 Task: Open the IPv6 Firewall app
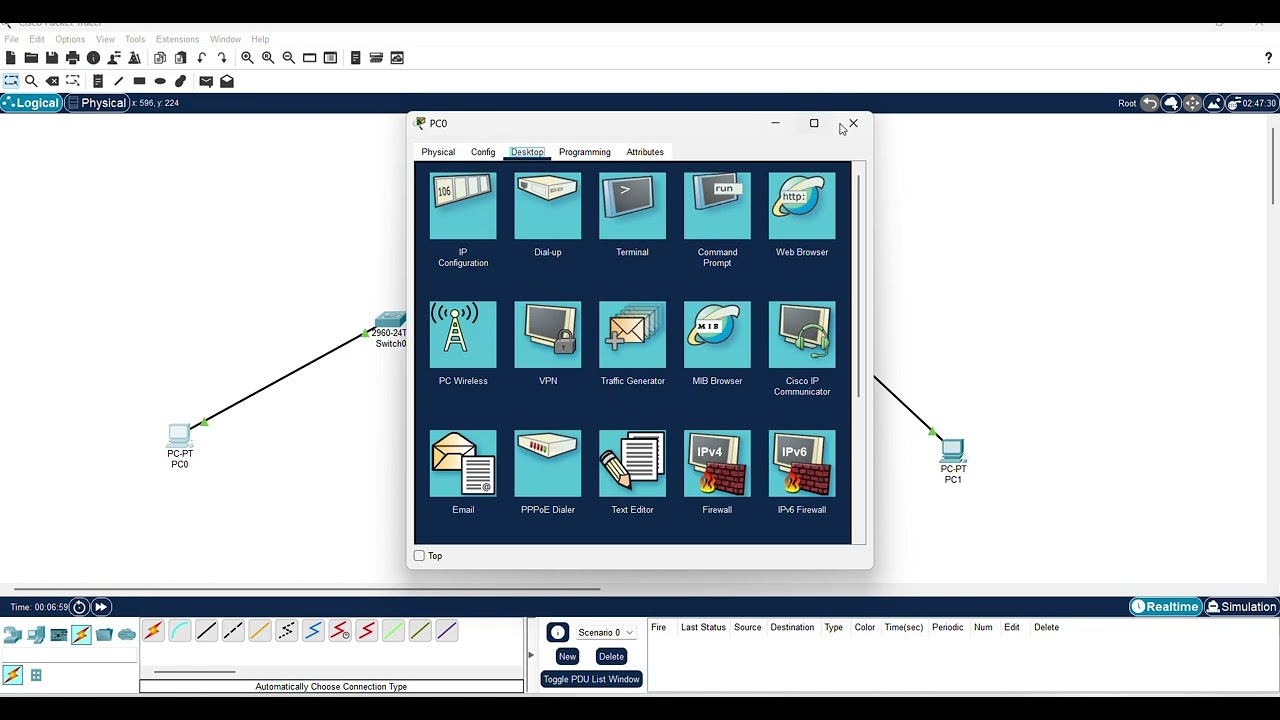(802, 464)
